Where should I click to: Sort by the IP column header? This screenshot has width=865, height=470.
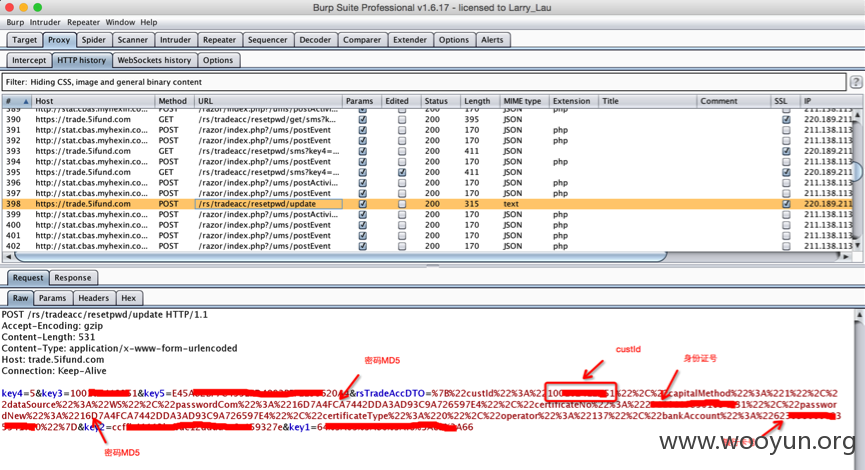point(827,102)
